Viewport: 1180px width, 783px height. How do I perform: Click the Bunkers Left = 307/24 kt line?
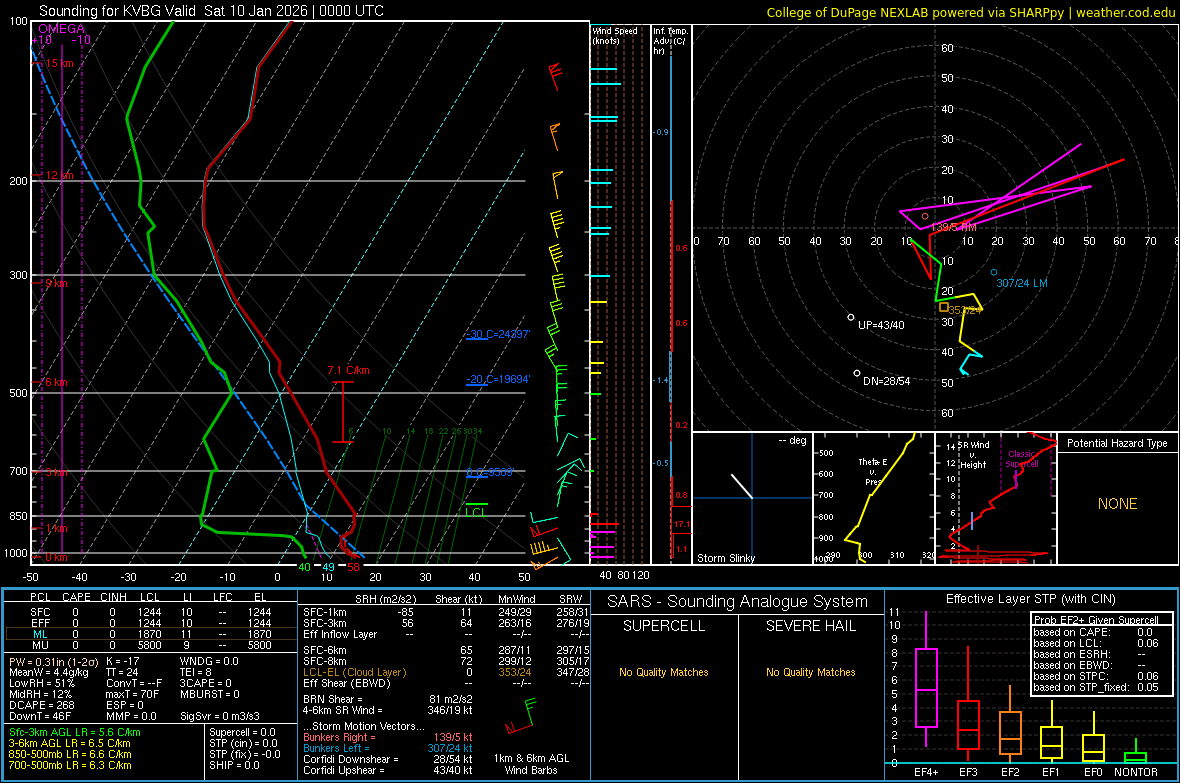coord(388,748)
